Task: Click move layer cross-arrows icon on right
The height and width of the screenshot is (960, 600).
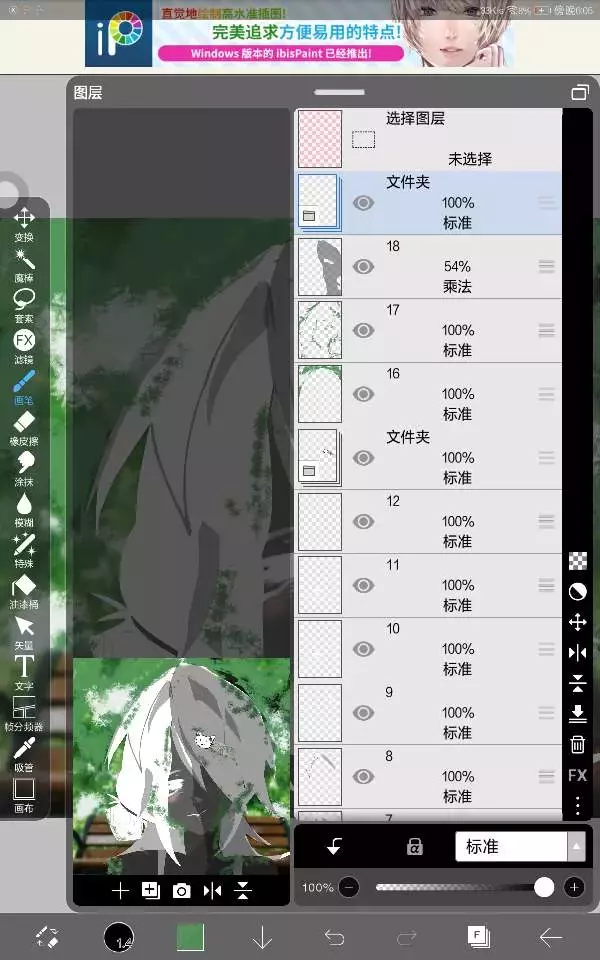Action: click(577, 623)
